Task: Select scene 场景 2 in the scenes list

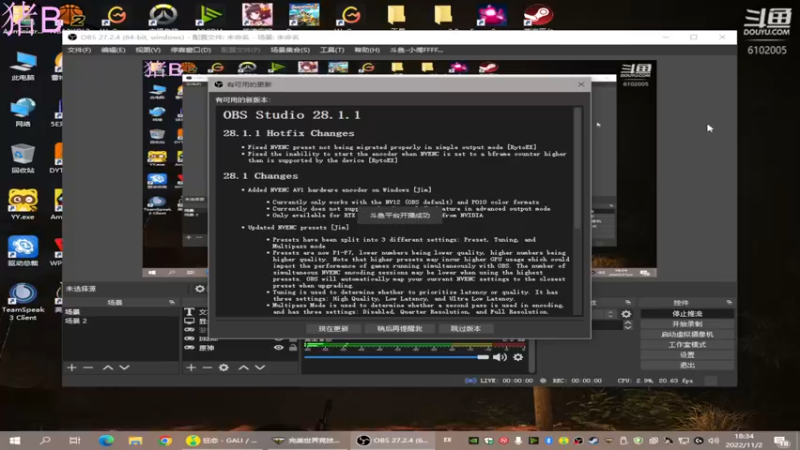Action: point(121,321)
